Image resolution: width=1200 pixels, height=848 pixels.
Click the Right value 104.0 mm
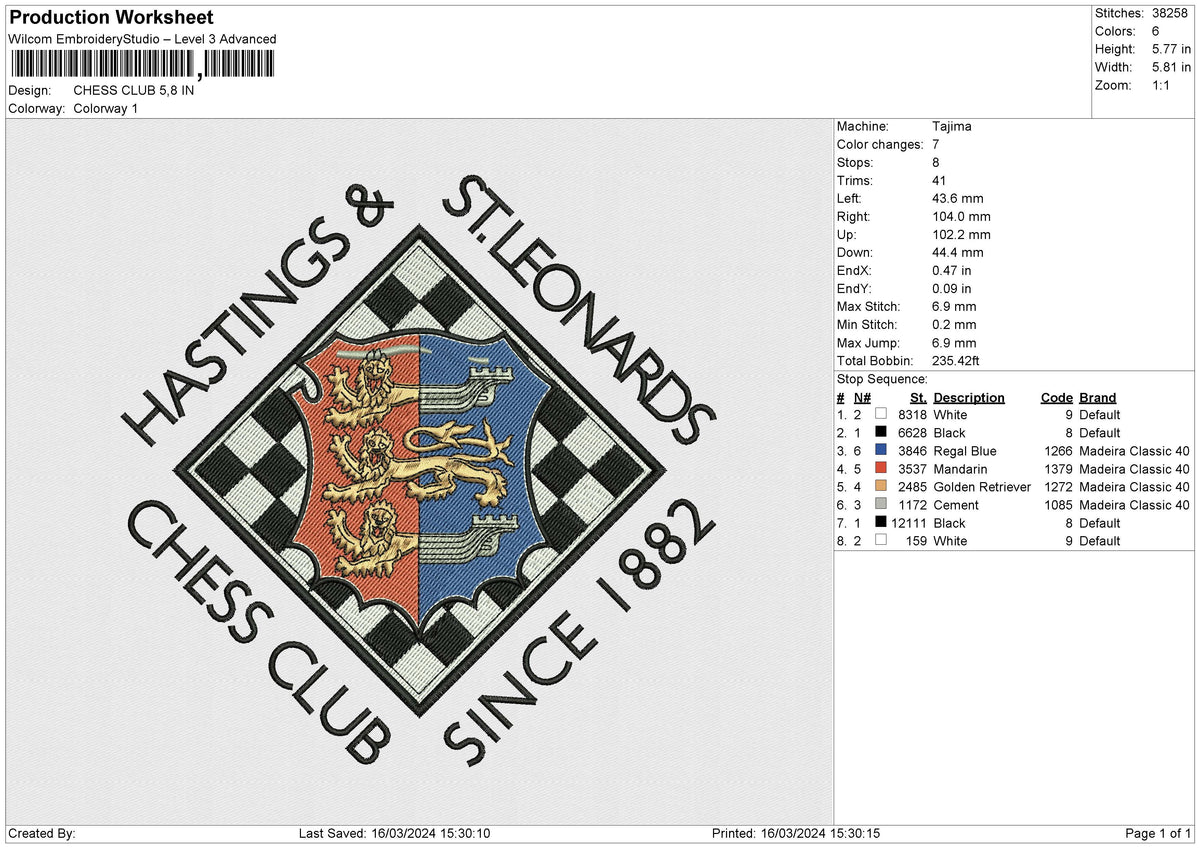(961, 216)
